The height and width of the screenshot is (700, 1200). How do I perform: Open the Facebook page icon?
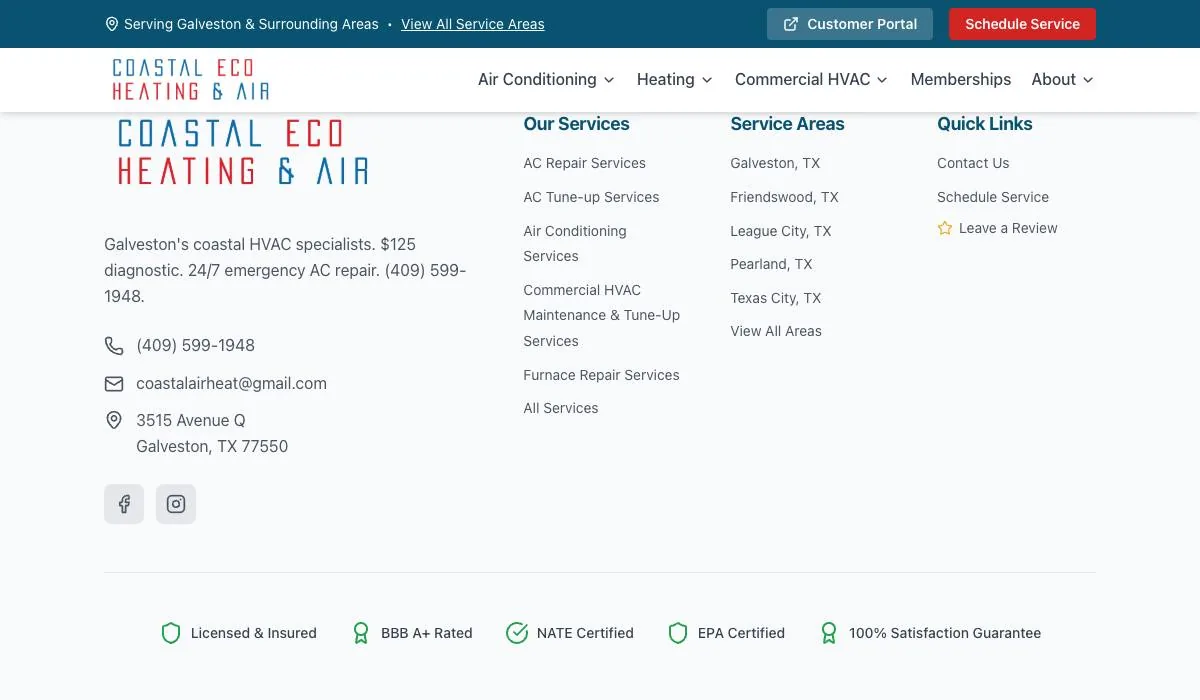pyautogui.click(x=124, y=504)
